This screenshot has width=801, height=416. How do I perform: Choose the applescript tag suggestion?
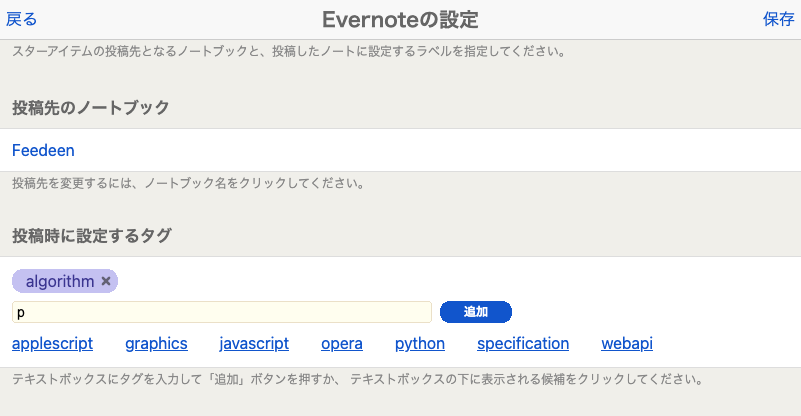[53, 343]
